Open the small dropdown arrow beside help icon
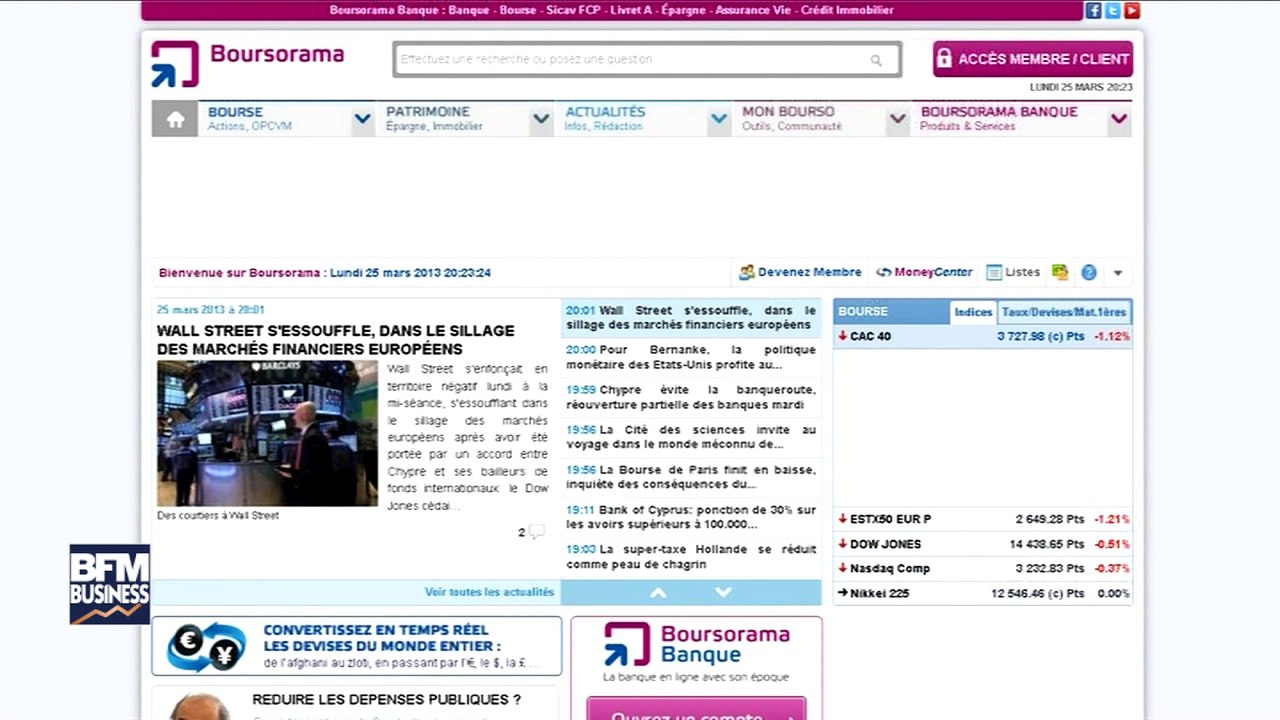Image resolution: width=1280 pixels, height=720 pixels. pos(1118,273)
